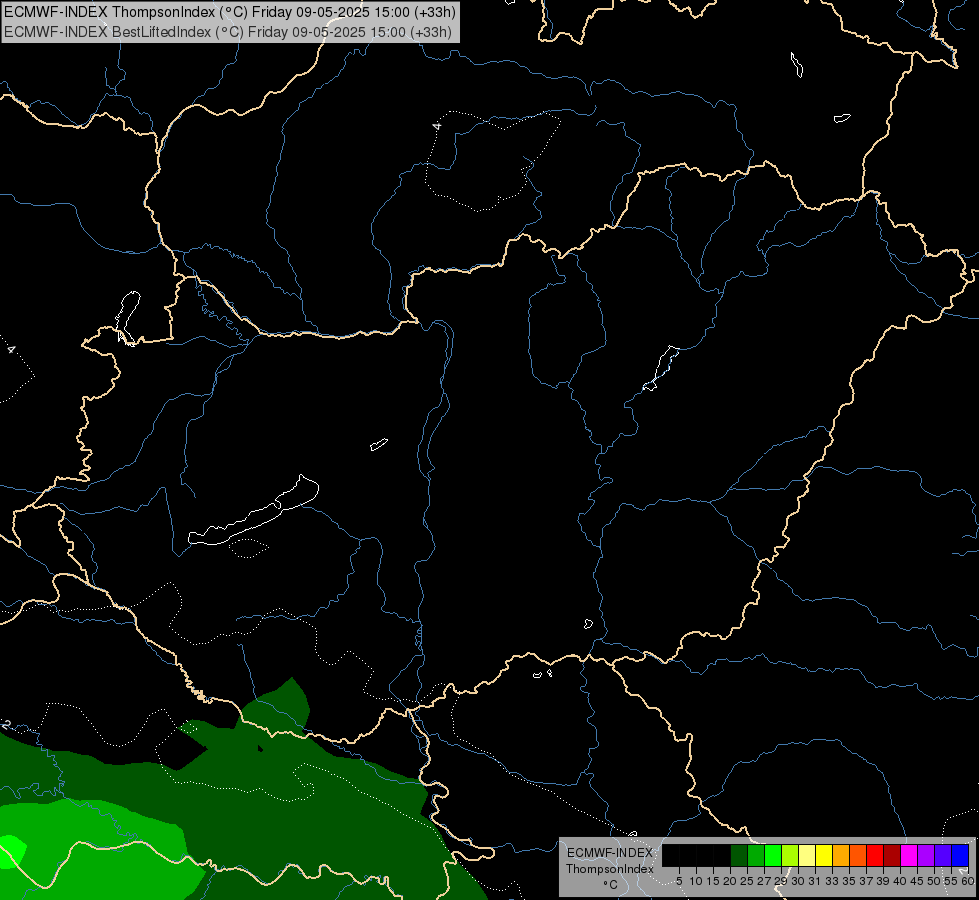Click the legend tick label 60
The width and height of the screenshot is (979, 900).
point(968,881)
